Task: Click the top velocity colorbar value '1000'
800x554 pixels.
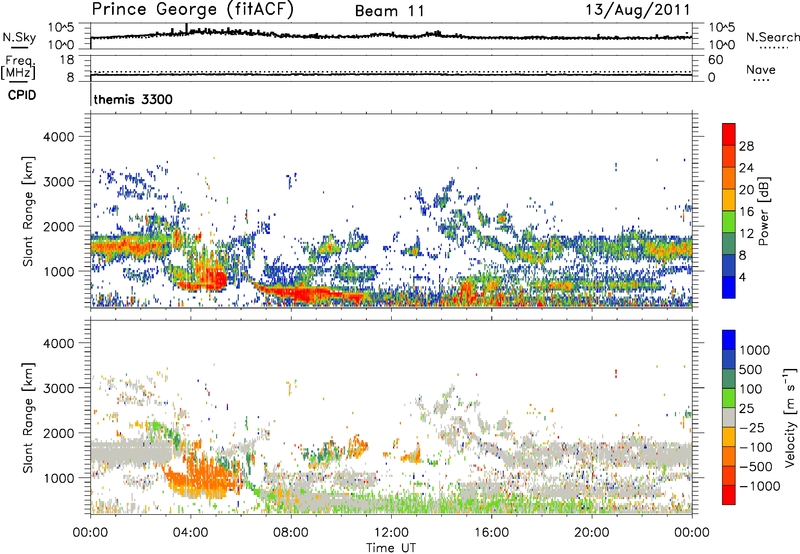Action: point(755,350)
